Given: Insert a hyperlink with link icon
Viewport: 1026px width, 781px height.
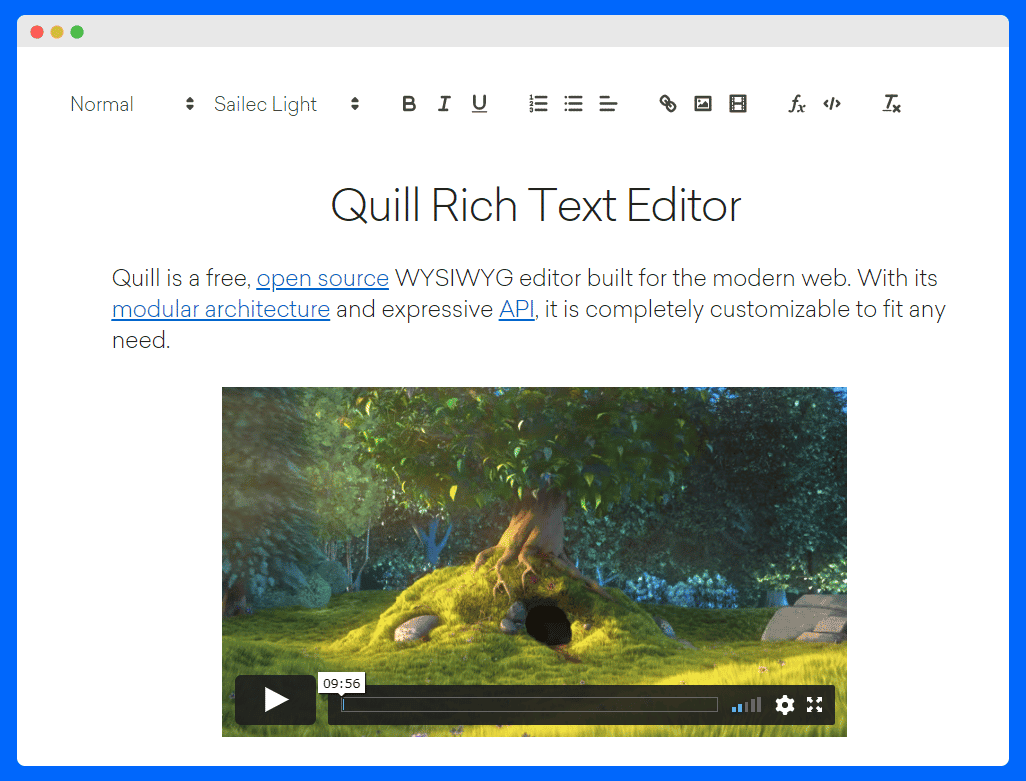Looking at the screenshot, I should coord(668,104).
